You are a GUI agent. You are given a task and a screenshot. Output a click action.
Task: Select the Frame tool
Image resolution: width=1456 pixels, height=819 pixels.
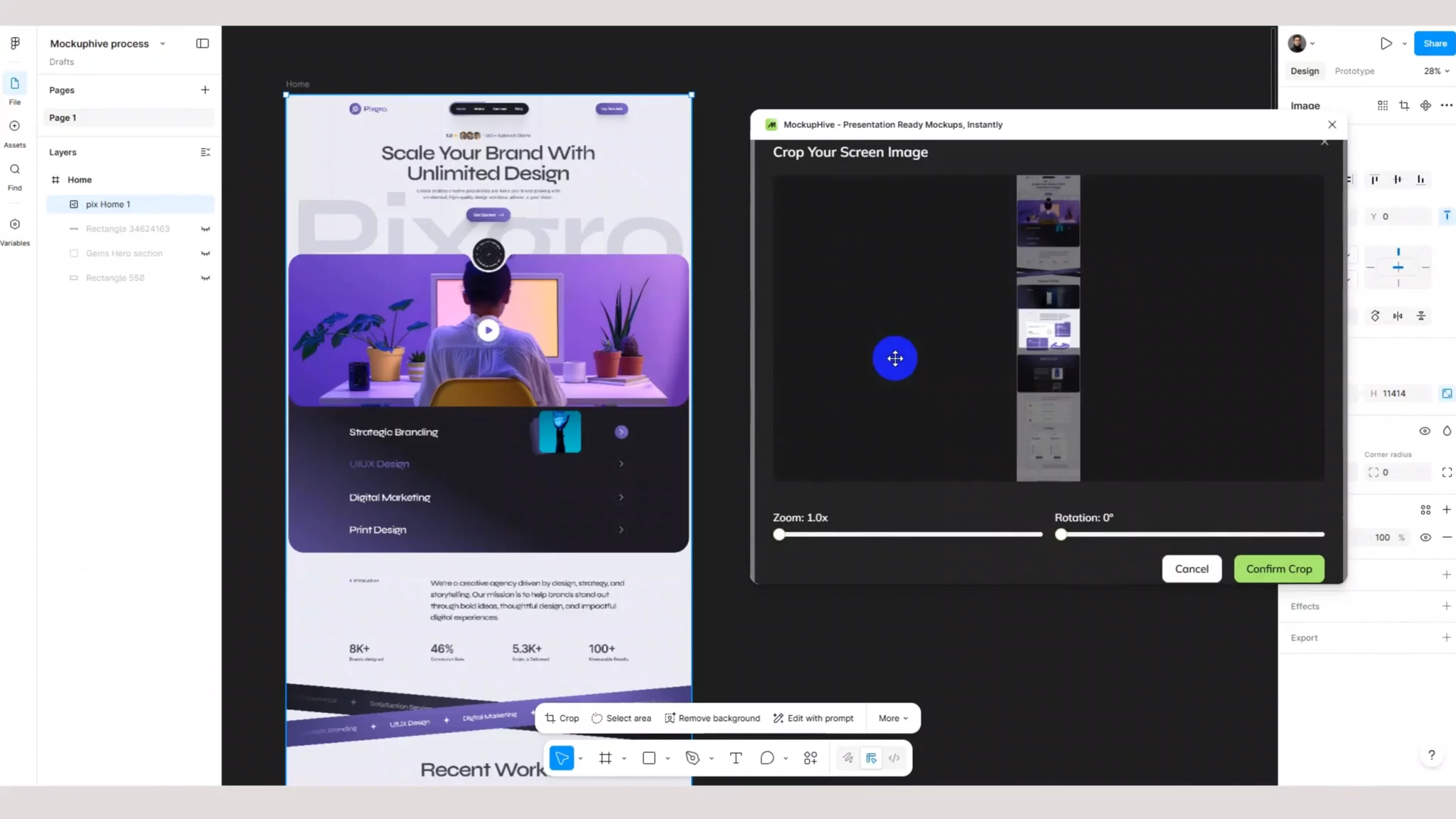pyautogui.click(x=604, y=758)
